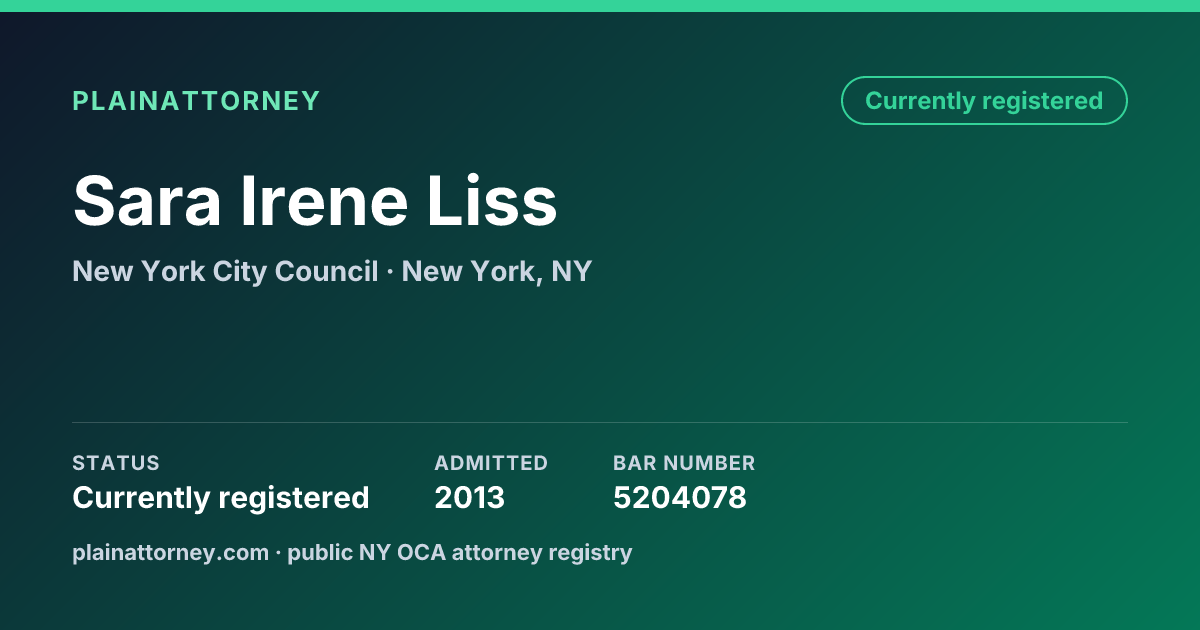Select the Currently registered status value
The width and height of the screenshot is (1200, 630).
coord(221,497)
